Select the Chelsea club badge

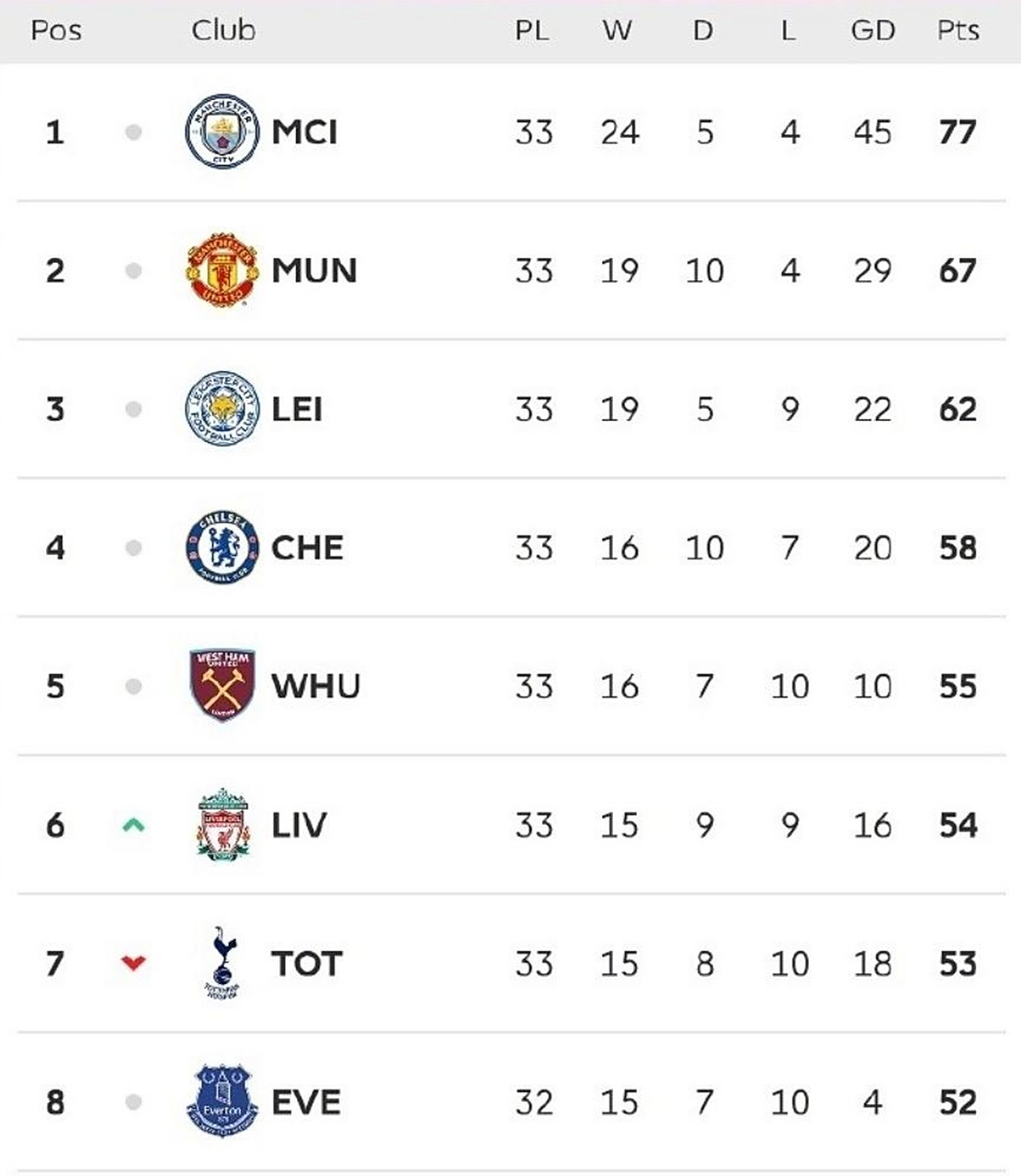click(222, 548)
